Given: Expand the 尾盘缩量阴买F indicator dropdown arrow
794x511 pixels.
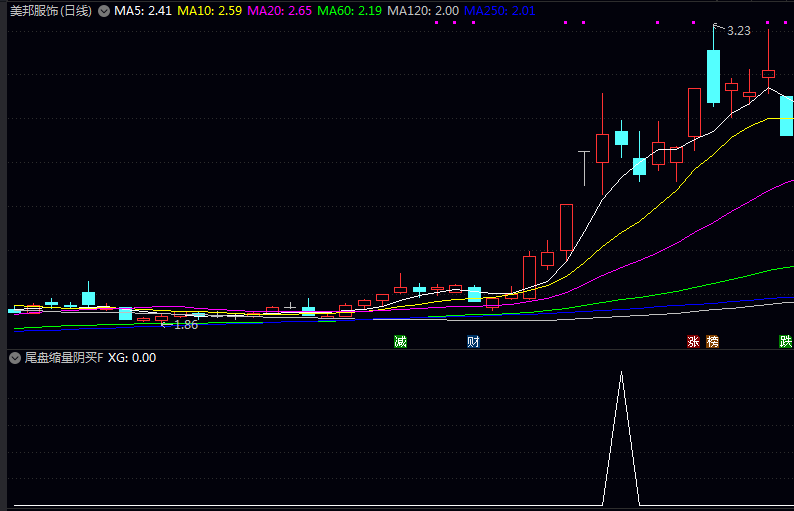Looking at the screenshot, I should coord(15,357).
